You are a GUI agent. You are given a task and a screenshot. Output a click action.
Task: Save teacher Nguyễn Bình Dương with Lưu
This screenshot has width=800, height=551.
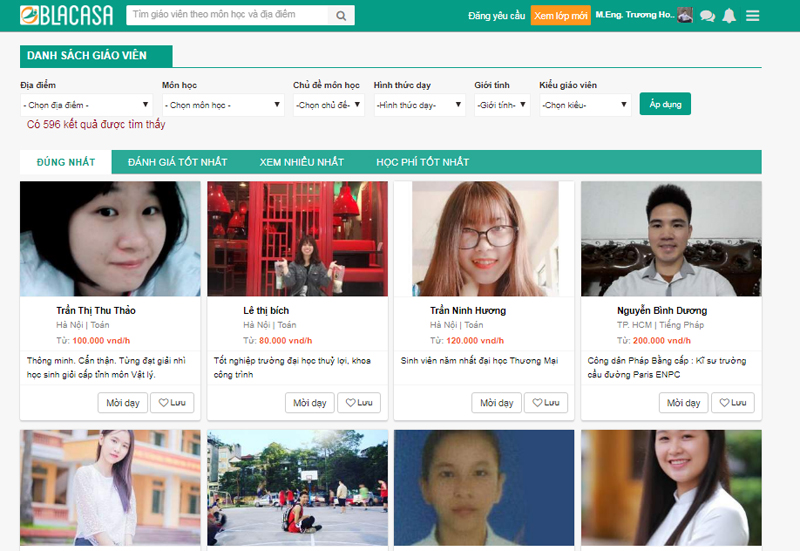pyautogui.click(x=733, y=403)
